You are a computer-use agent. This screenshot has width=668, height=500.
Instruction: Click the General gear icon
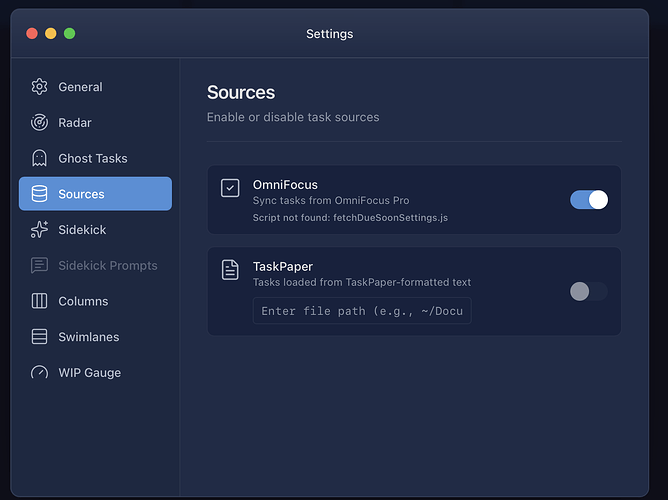(39, 87)
